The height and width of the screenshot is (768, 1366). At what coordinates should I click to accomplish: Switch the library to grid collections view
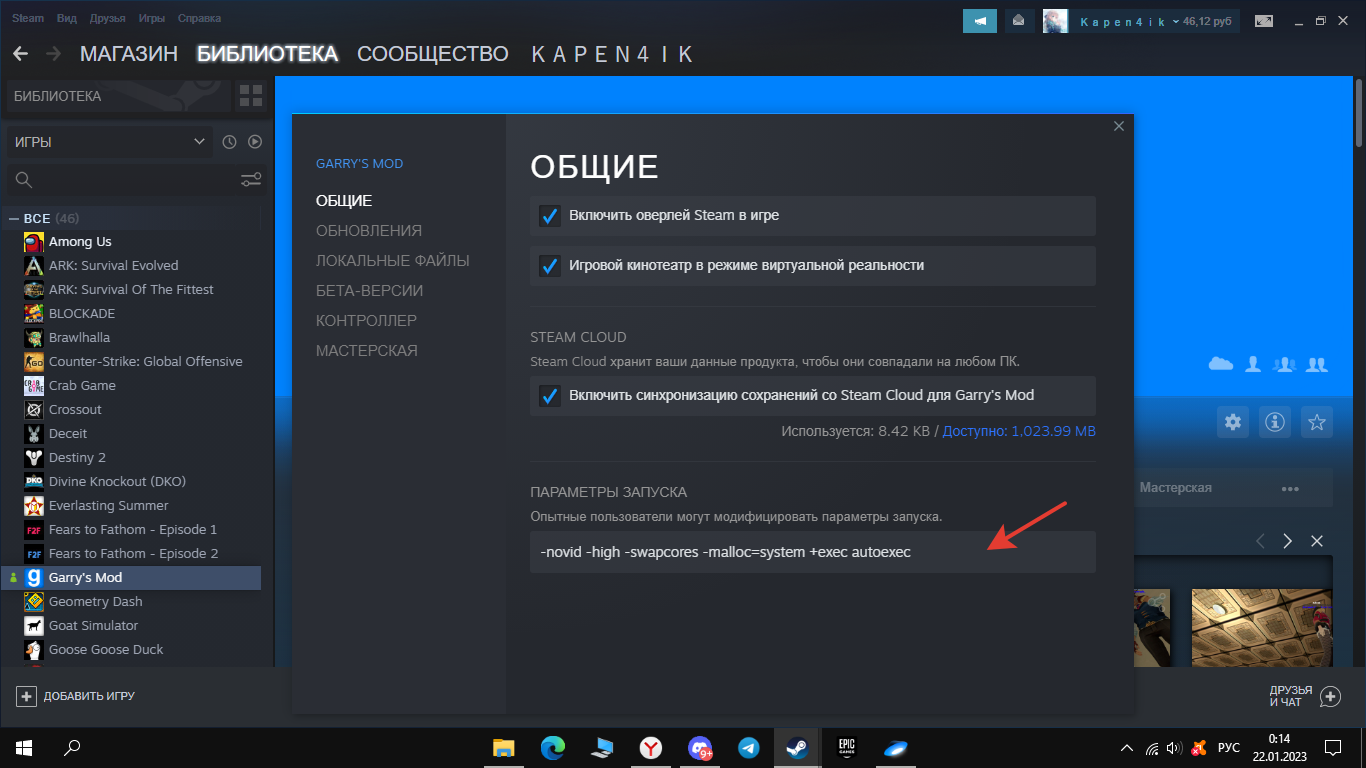point(250,96)
